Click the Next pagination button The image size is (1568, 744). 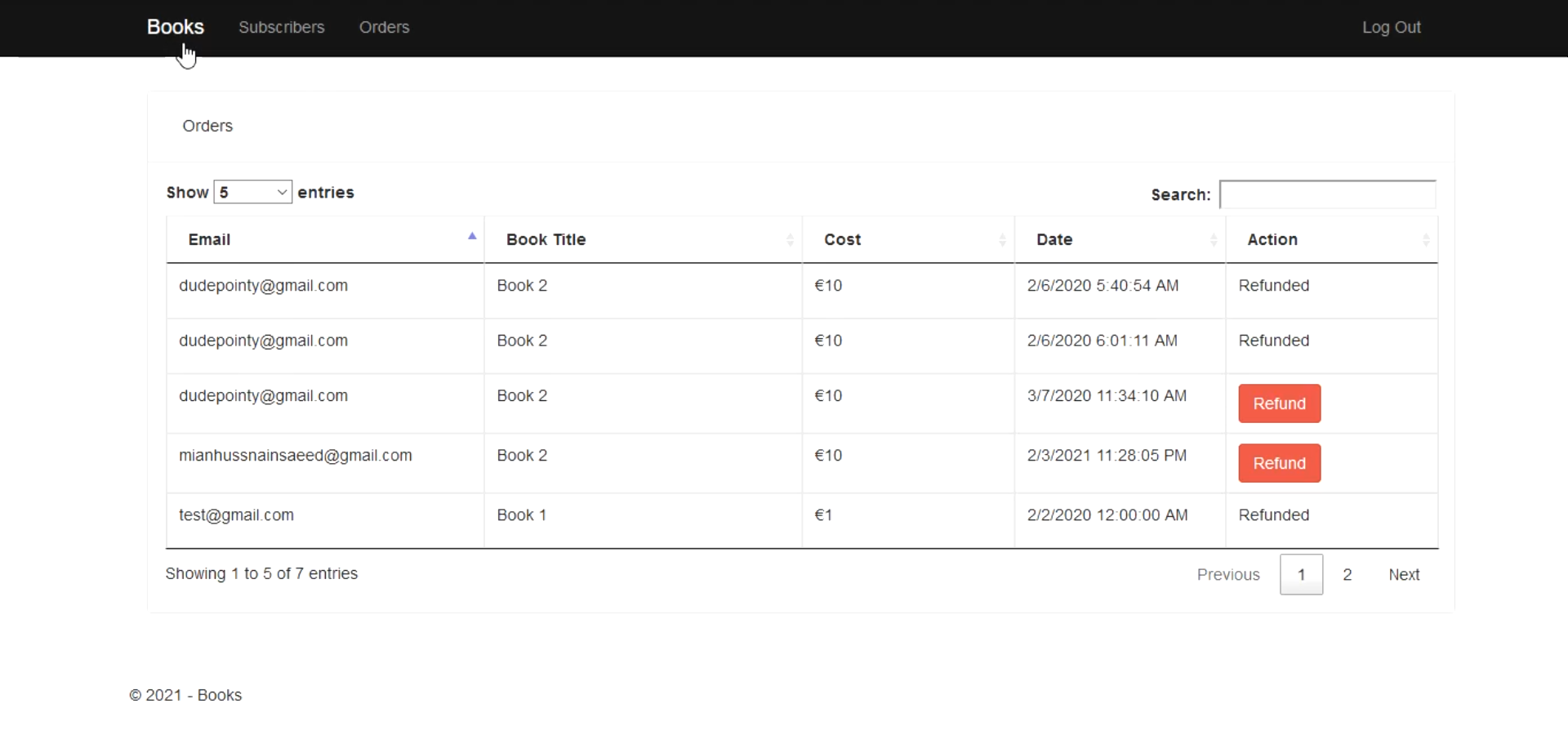[1403, 575]
